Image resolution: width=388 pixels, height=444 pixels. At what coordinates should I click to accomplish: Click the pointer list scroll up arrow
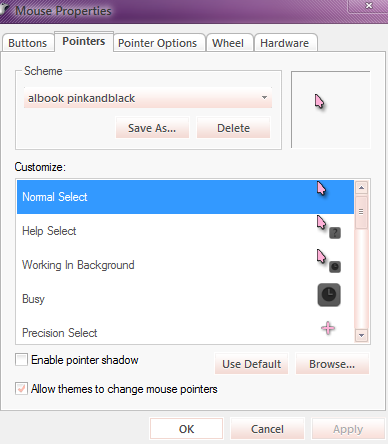click(362, 188)
